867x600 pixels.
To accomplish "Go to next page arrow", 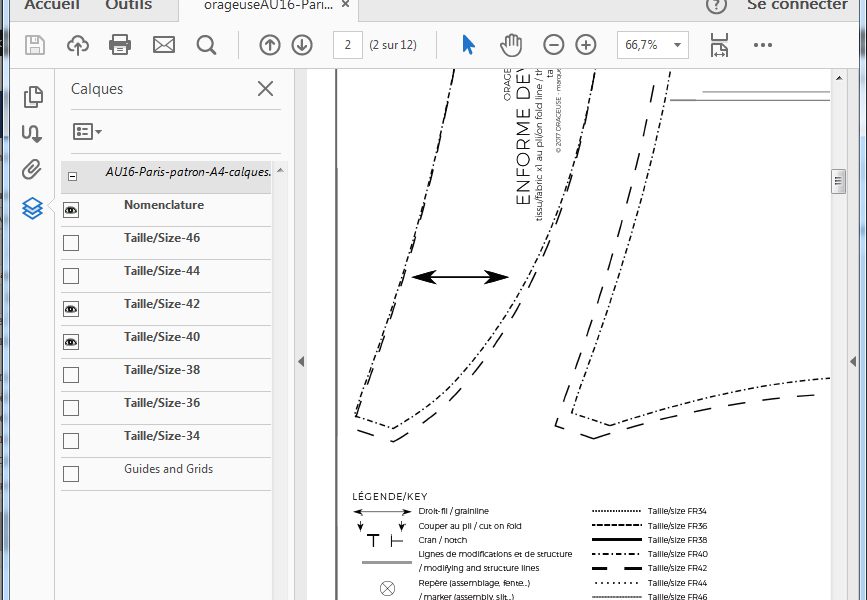I will pyautogui.click(x=302, y=45).
